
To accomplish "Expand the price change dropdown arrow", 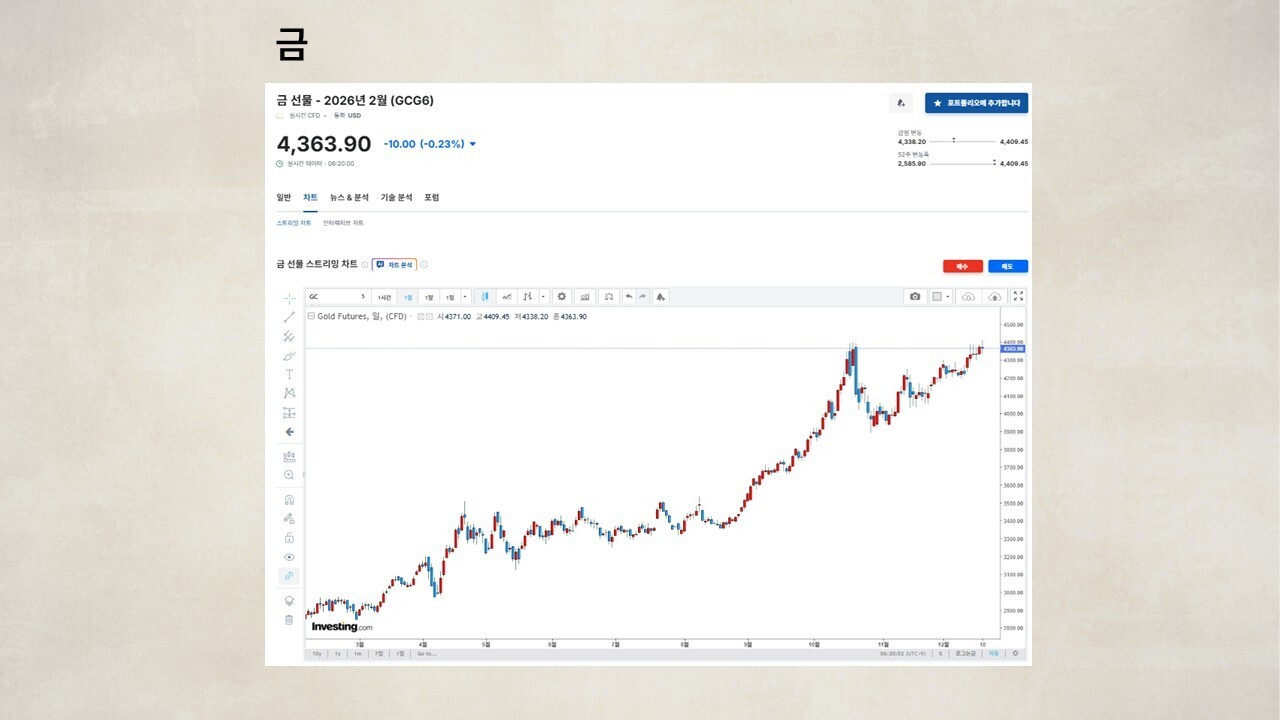I will (473, 144).
